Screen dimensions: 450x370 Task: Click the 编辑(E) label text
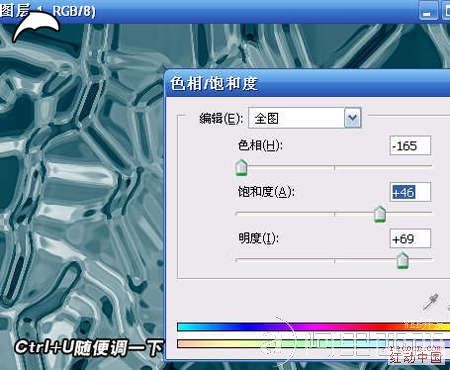click(x=221, y=118)
